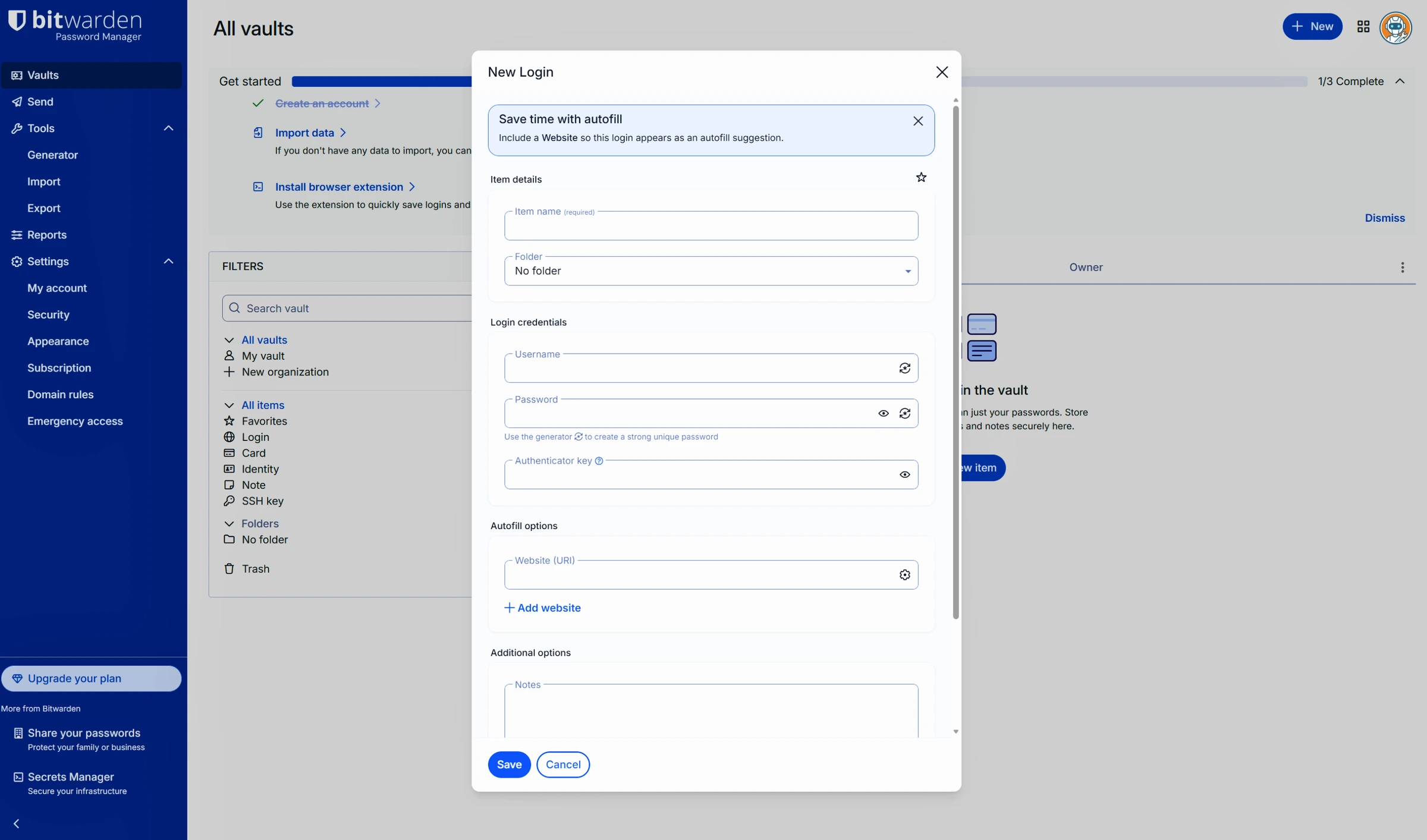Open the password generator icon in Password field

pyautogui.click(x=904, y=413)
